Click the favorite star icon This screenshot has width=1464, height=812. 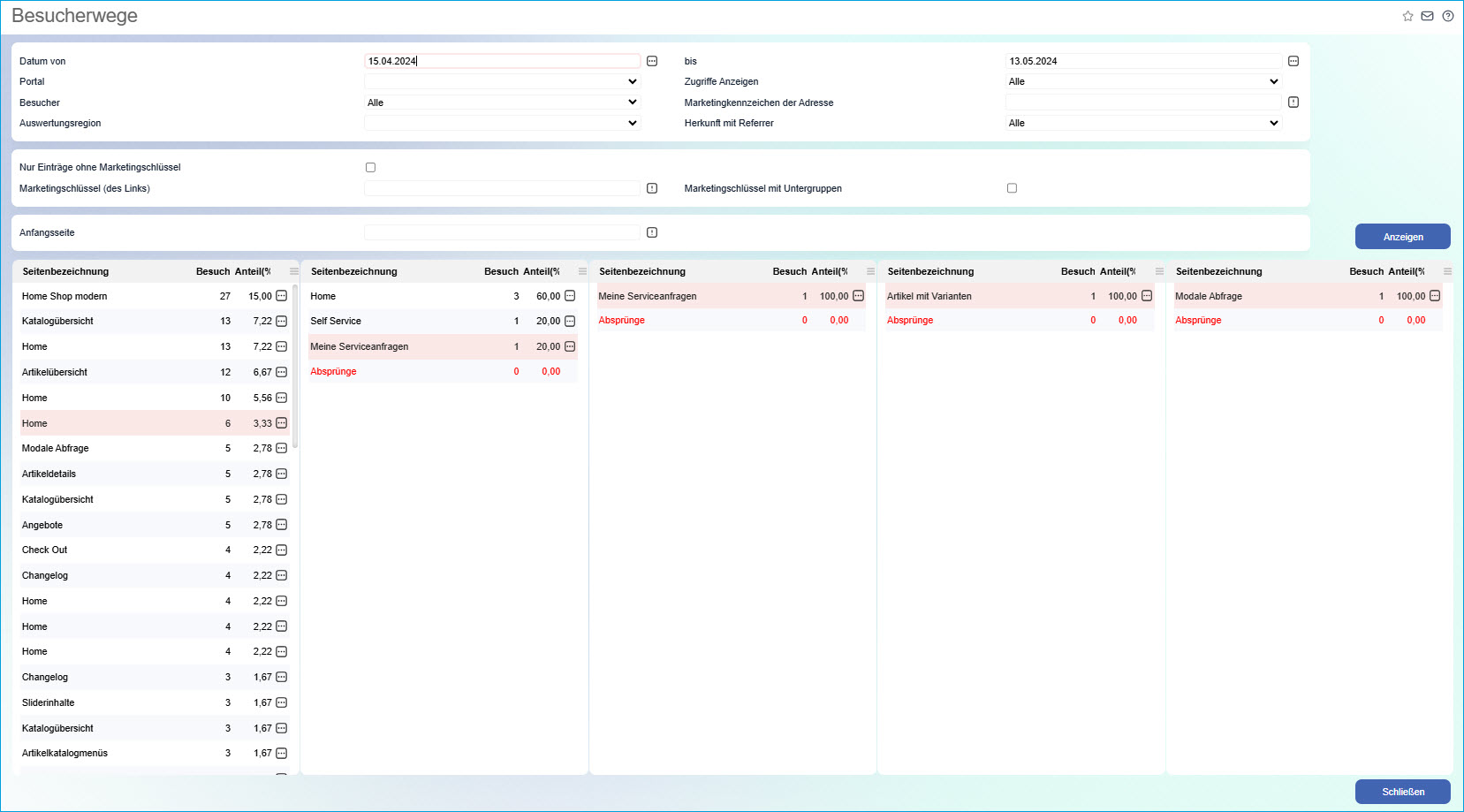[1407, 16]
